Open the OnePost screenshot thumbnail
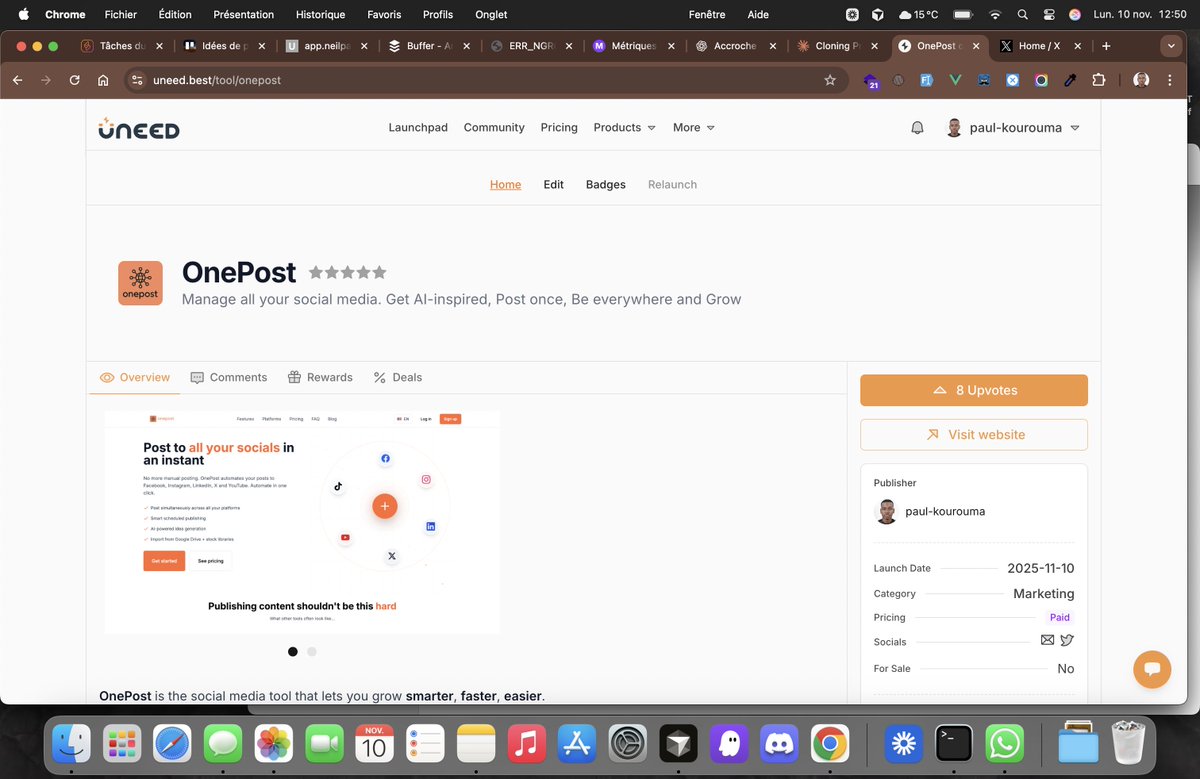 [302, 521]
